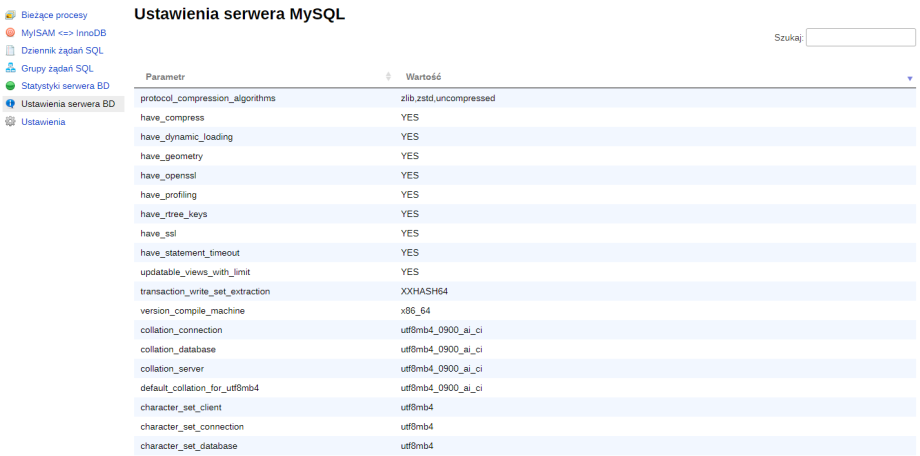Click the collation_connection parameter
Image resolution: width=920 pixels, height=456 pixels.
point(181,330)
